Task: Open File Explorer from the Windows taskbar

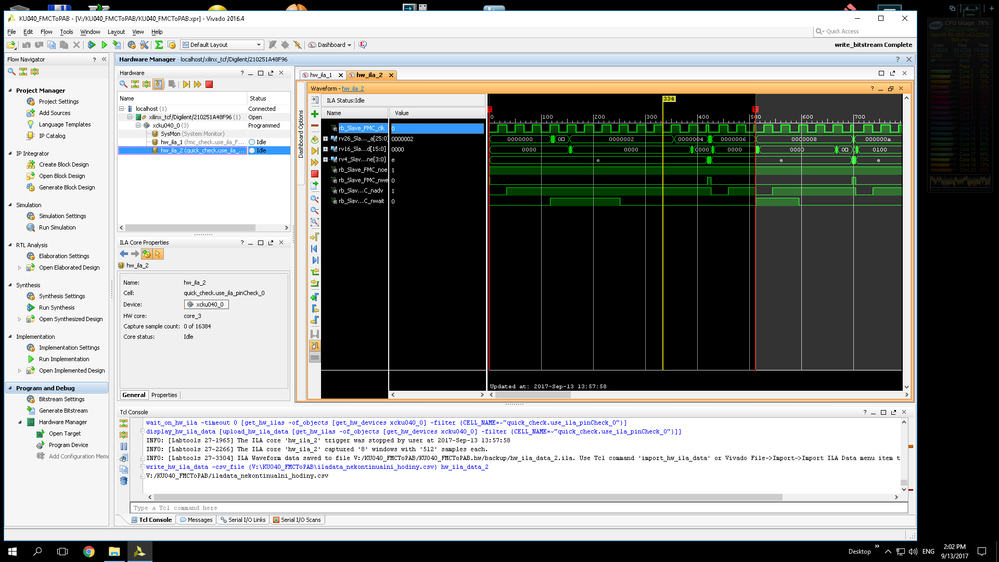Action: [x=114, y=551]
